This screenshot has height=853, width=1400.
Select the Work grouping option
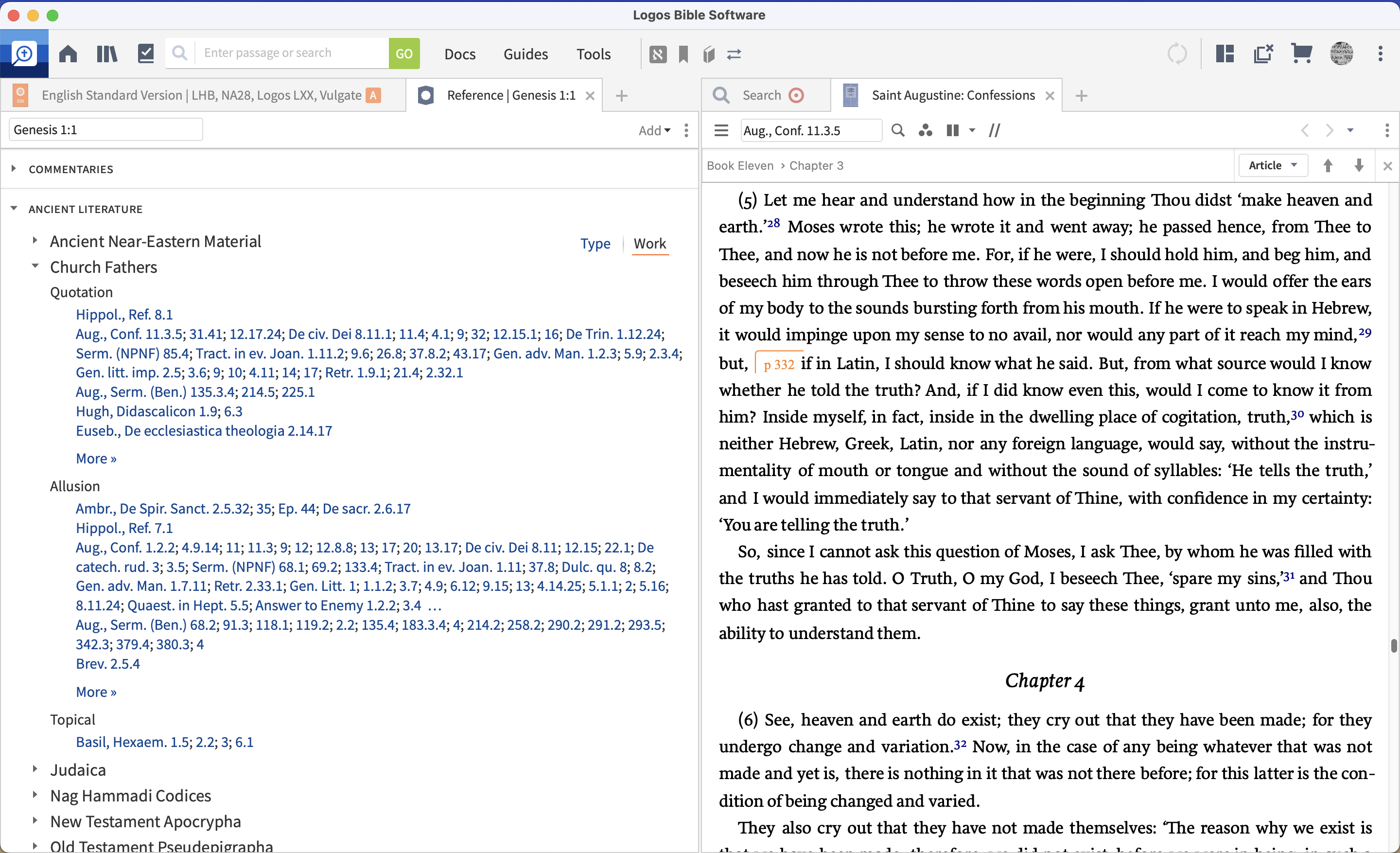649,244
